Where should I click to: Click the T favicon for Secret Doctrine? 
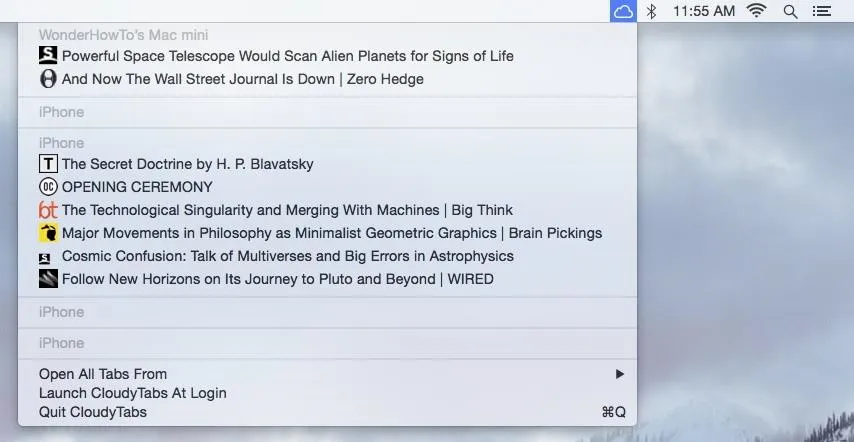point(48,164)
